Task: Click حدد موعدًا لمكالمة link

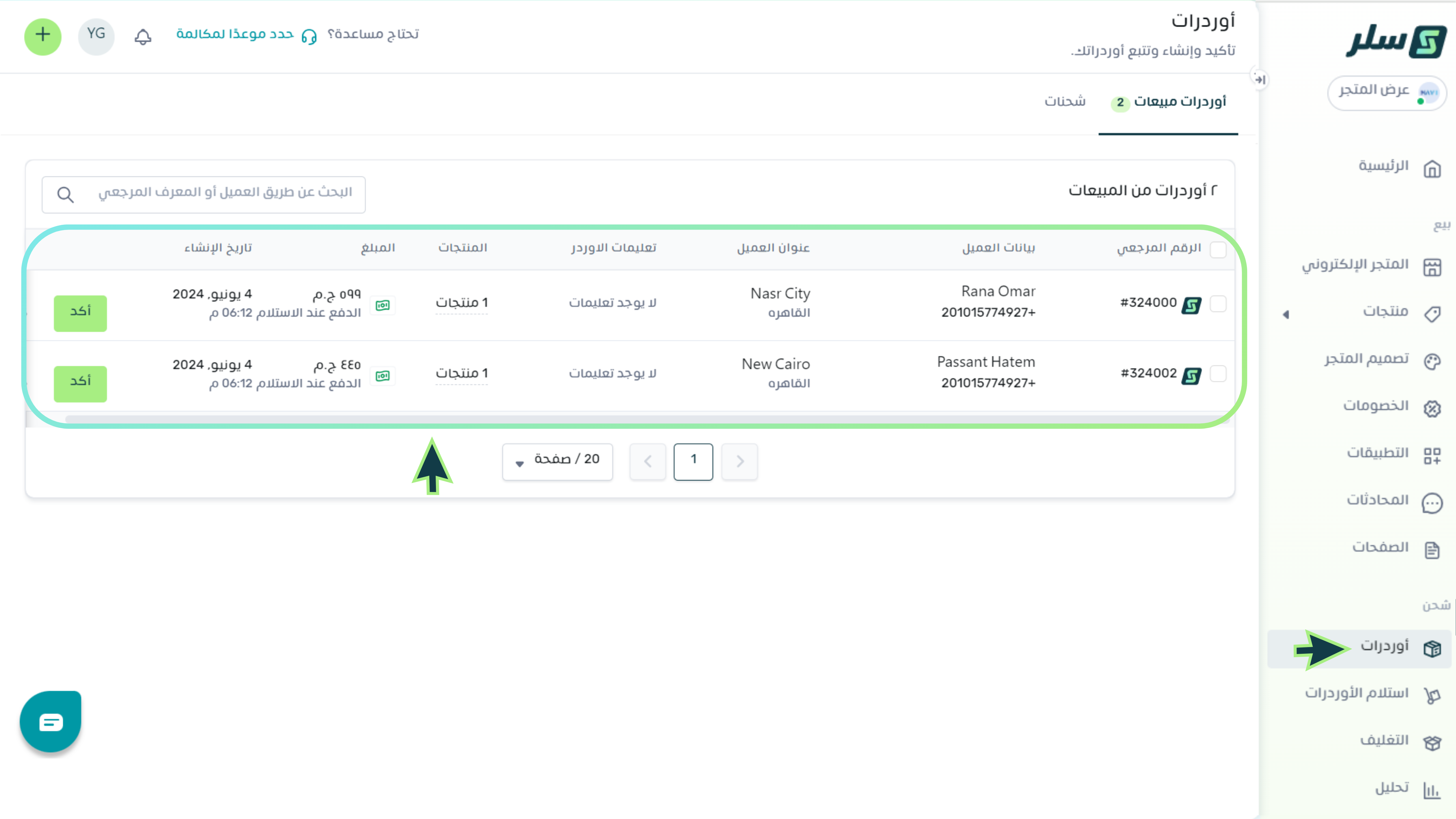Action: click(235, 34)
